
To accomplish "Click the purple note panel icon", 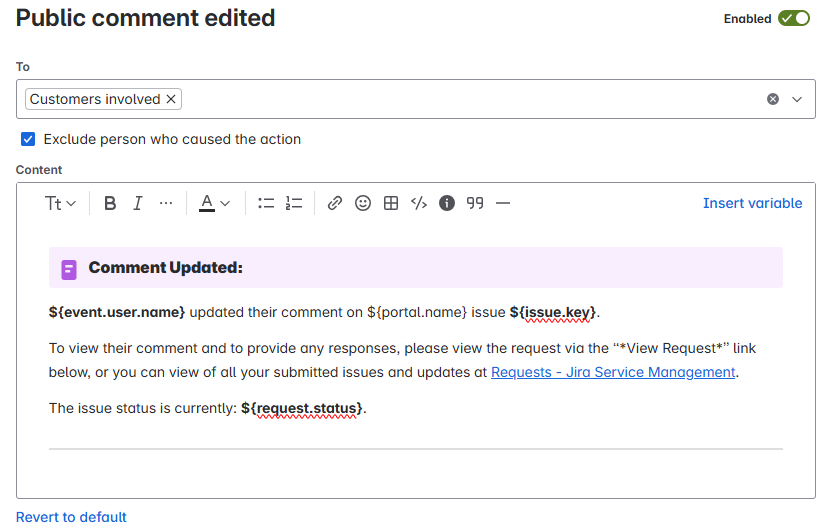I will [x=69, y=269].
